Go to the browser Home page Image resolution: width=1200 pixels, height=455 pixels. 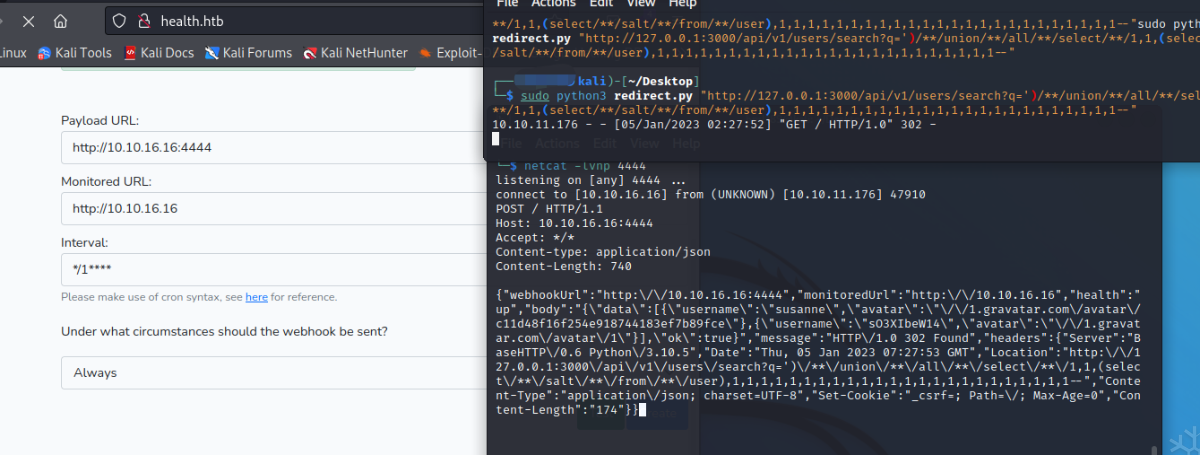[61, 20]
